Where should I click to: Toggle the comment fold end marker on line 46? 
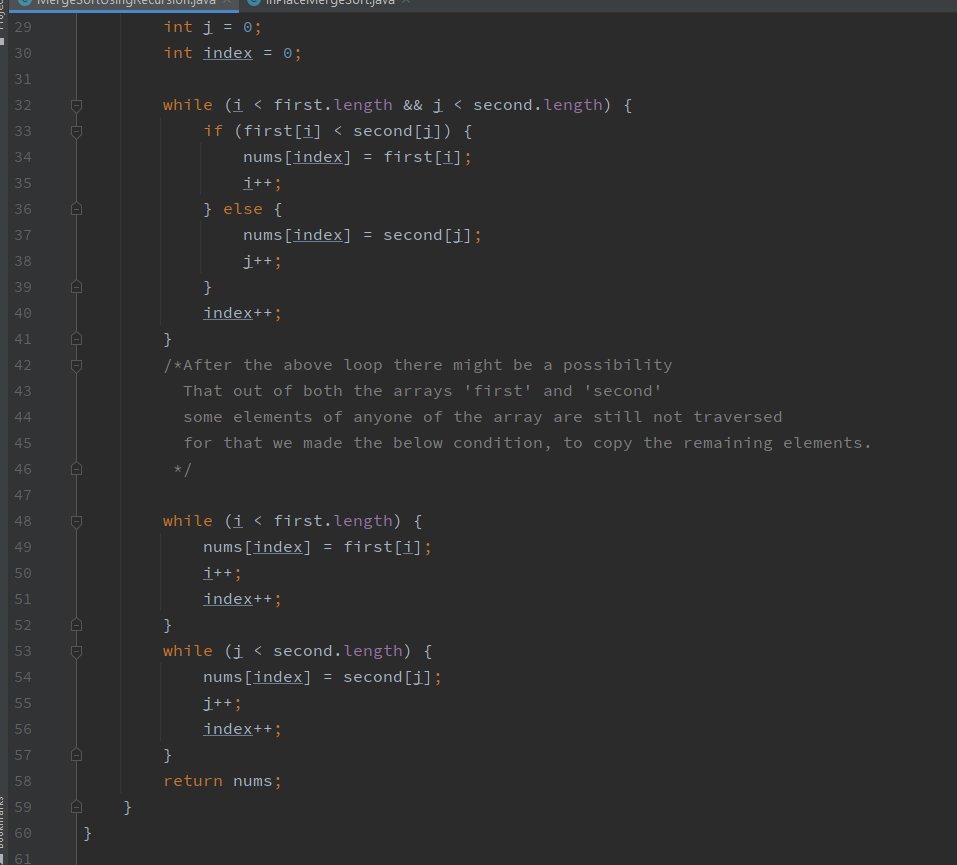76,469
